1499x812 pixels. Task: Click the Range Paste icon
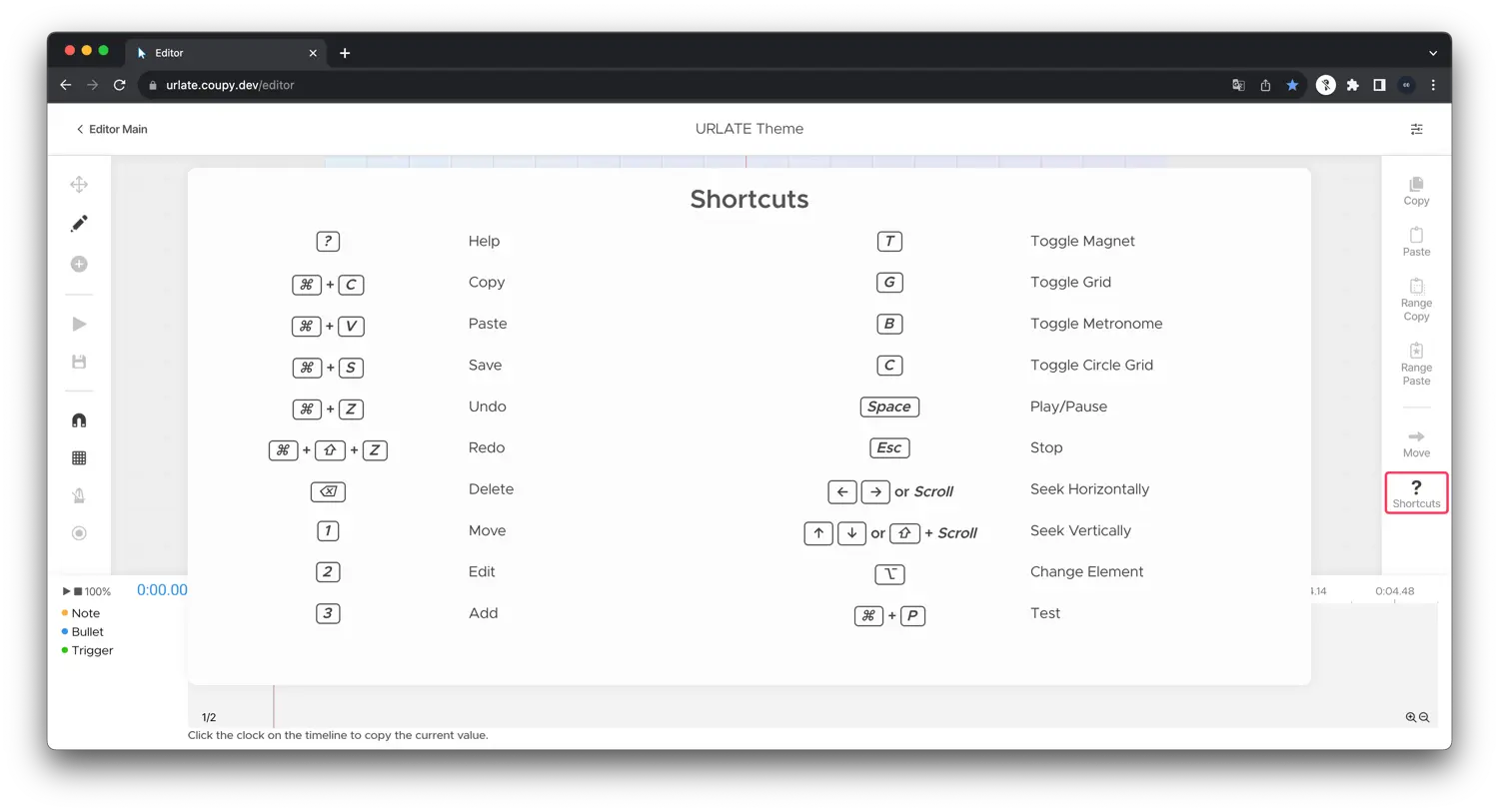tap(1416, 364)
